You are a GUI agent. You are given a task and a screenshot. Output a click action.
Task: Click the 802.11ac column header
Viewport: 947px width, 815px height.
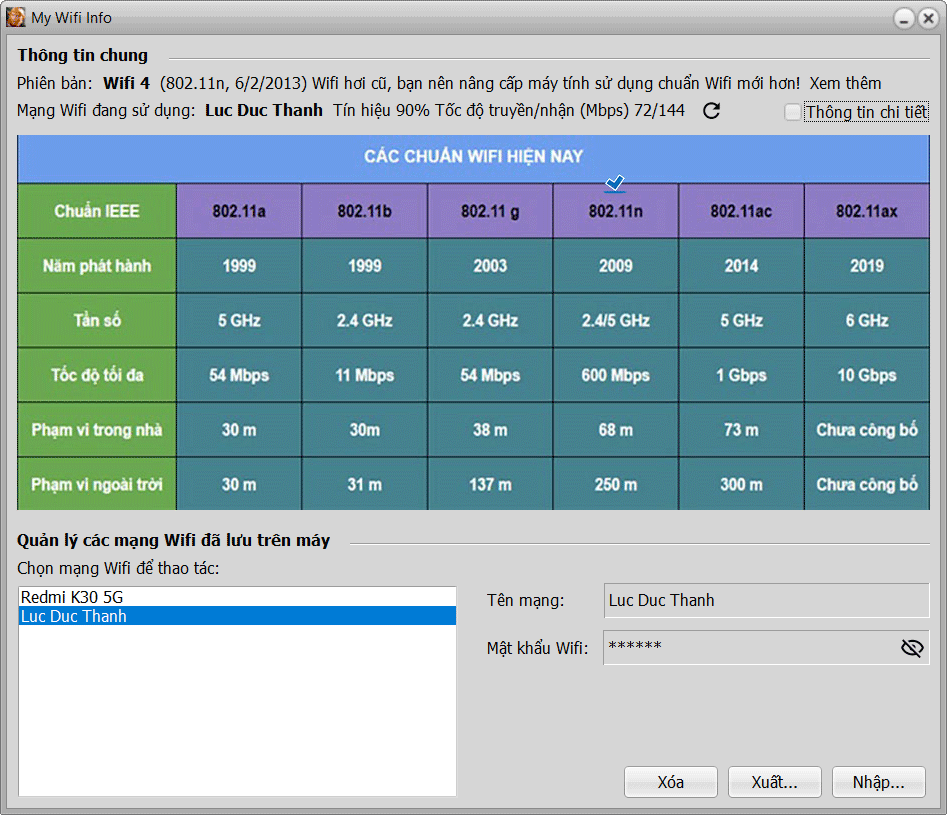pos(741,211)
